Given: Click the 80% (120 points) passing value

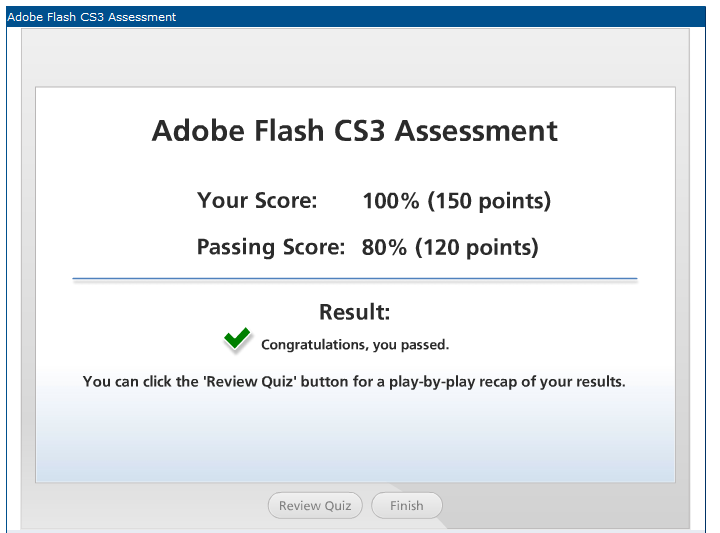Looking at the screenshot, I should coord(450,247).
